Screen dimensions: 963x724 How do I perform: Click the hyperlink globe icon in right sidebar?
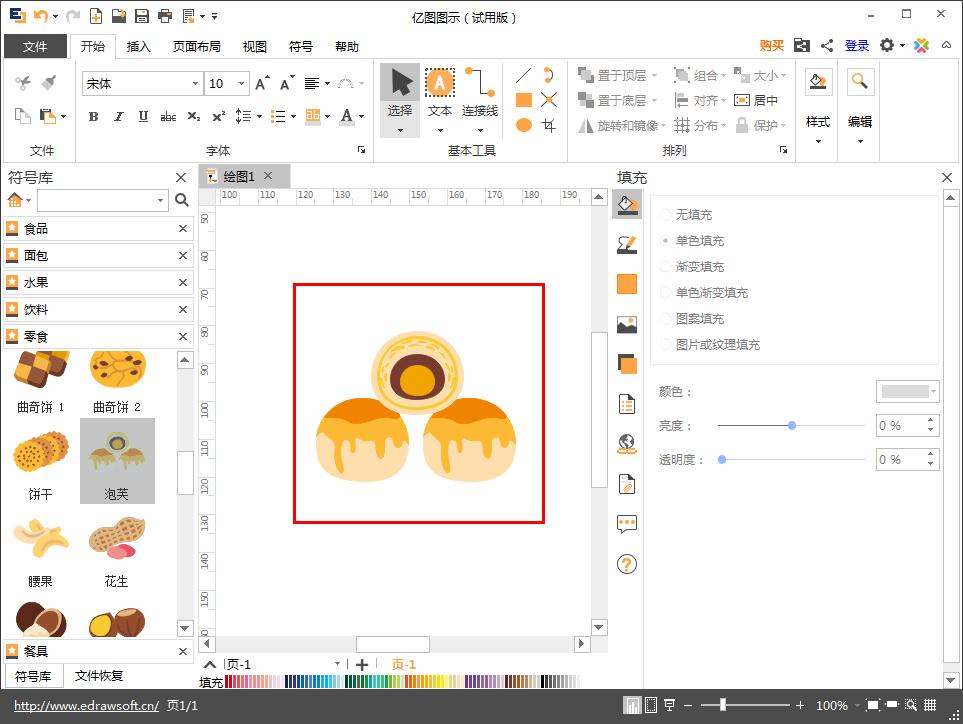(x=625, y=444)
